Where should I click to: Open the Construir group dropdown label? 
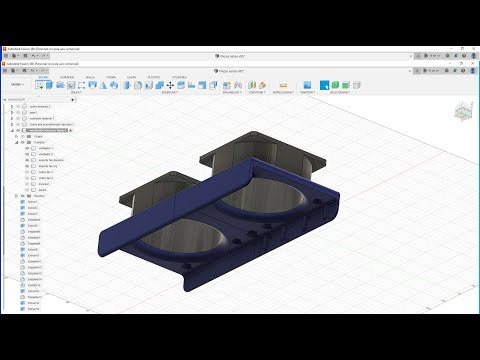coord(257,92)
